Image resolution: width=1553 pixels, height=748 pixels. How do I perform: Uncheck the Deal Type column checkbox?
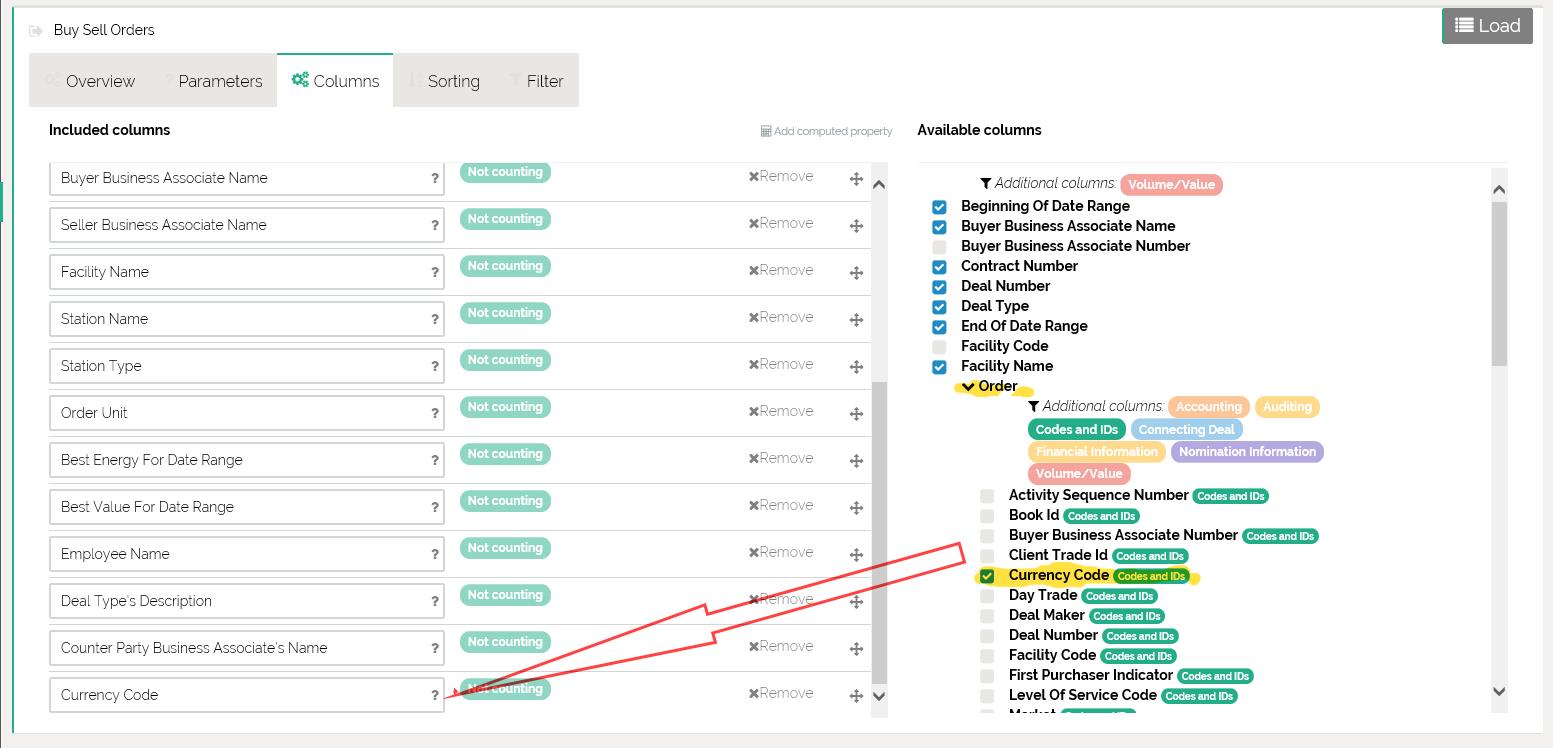pos(939,306)
